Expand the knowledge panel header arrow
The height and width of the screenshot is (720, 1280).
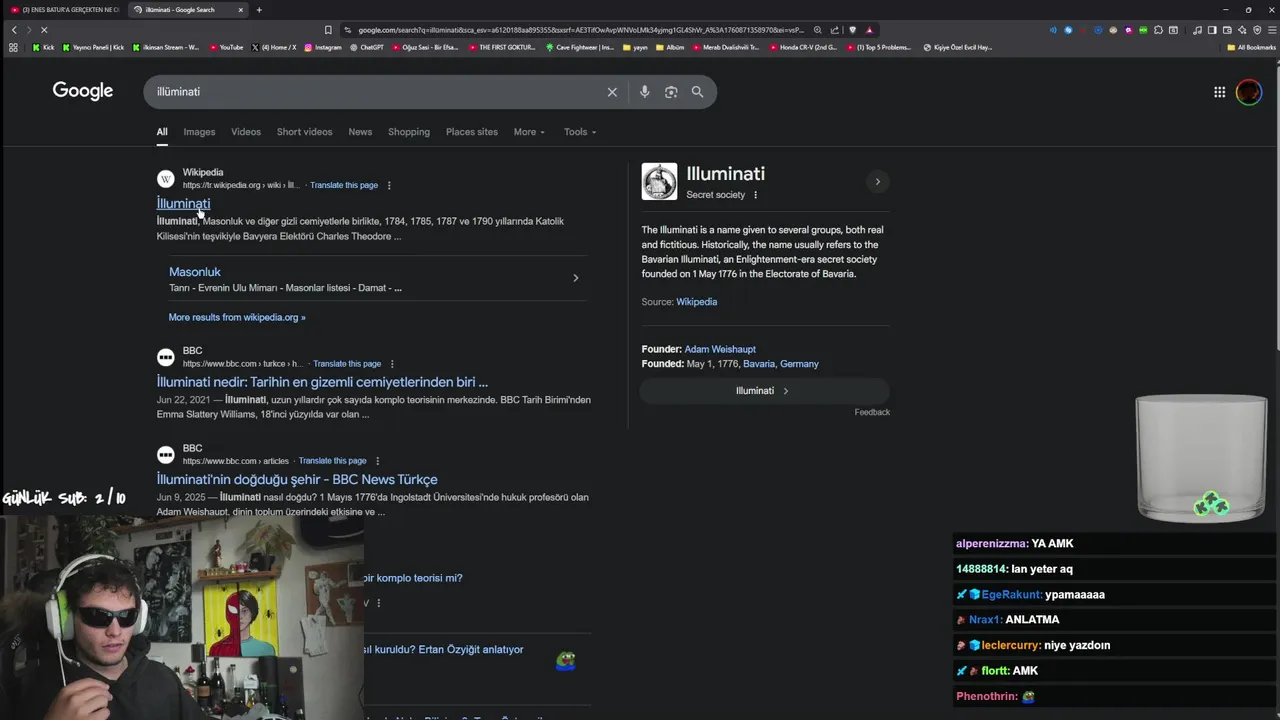(x=878, y=182)
